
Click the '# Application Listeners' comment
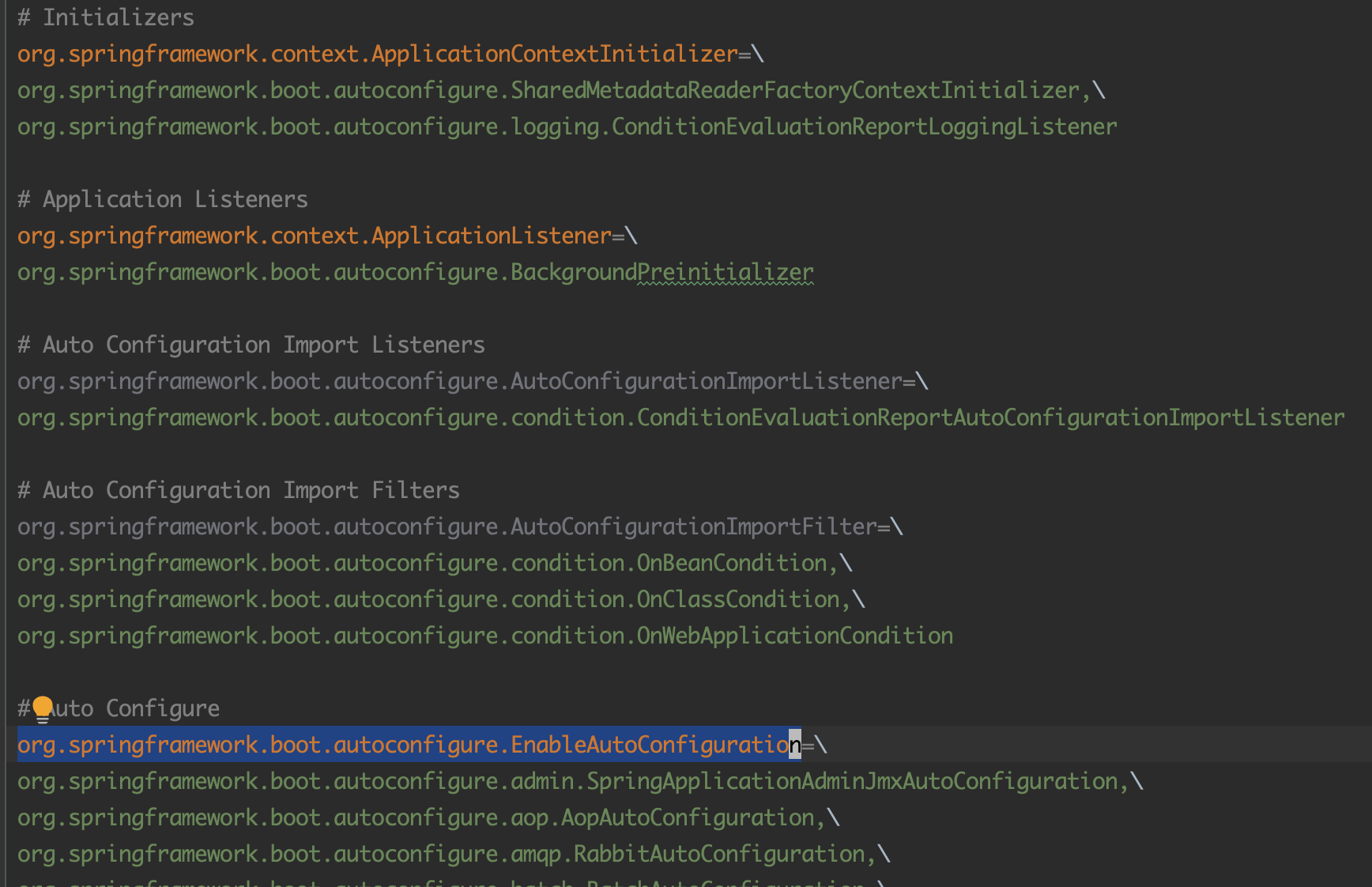click(163, 199)
